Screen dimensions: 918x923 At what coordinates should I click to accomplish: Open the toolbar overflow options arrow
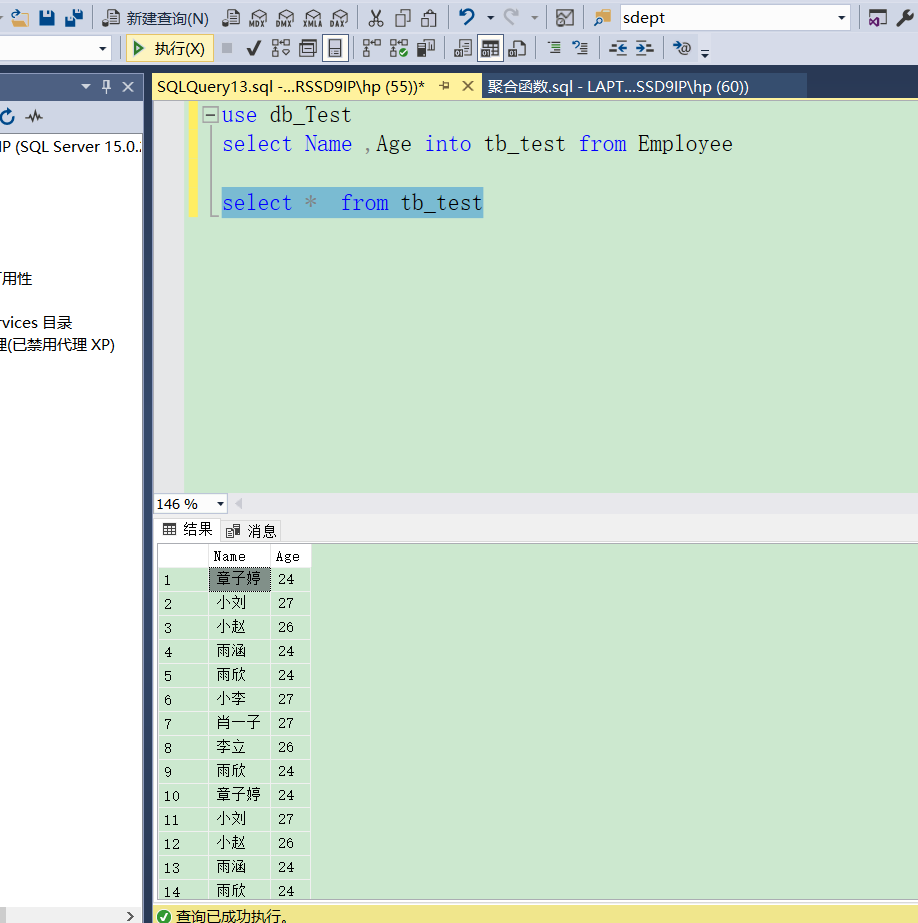(704, 54)
